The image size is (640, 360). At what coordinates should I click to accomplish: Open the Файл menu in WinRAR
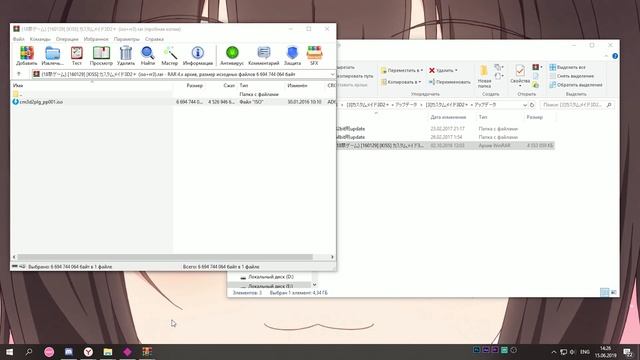[x=19, y=39]
